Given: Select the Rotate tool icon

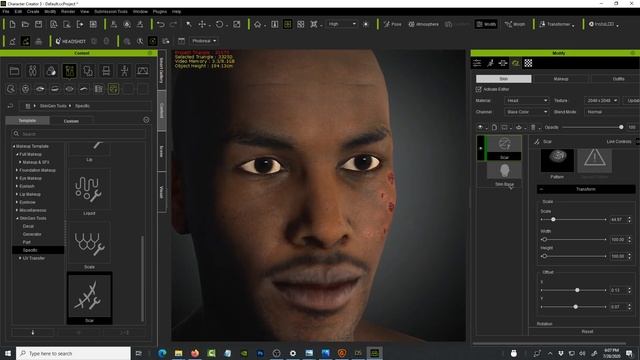Looking at the screenshot, I should [220, 24].
